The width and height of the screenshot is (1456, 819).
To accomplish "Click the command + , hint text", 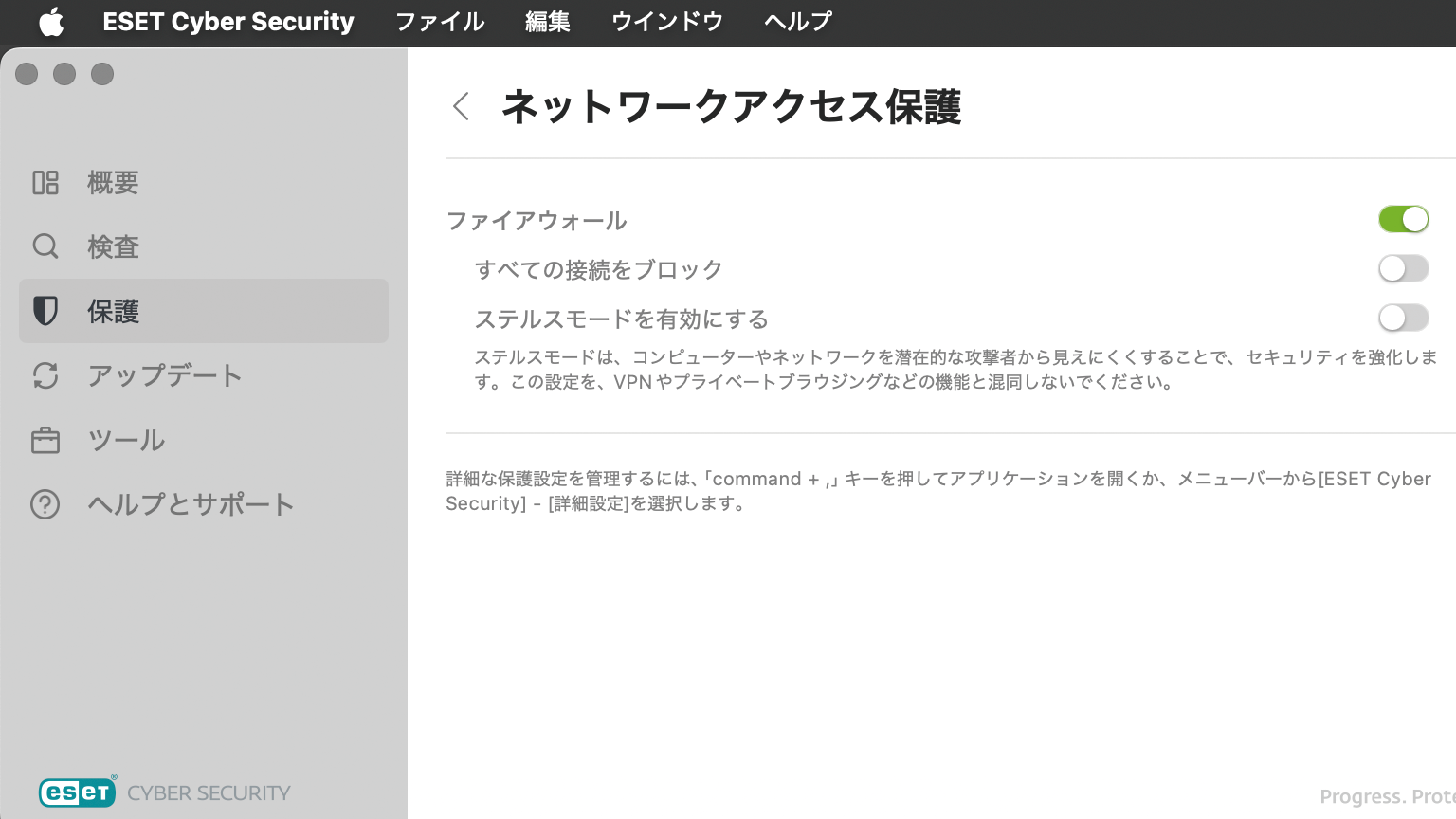I will [938, 491].
